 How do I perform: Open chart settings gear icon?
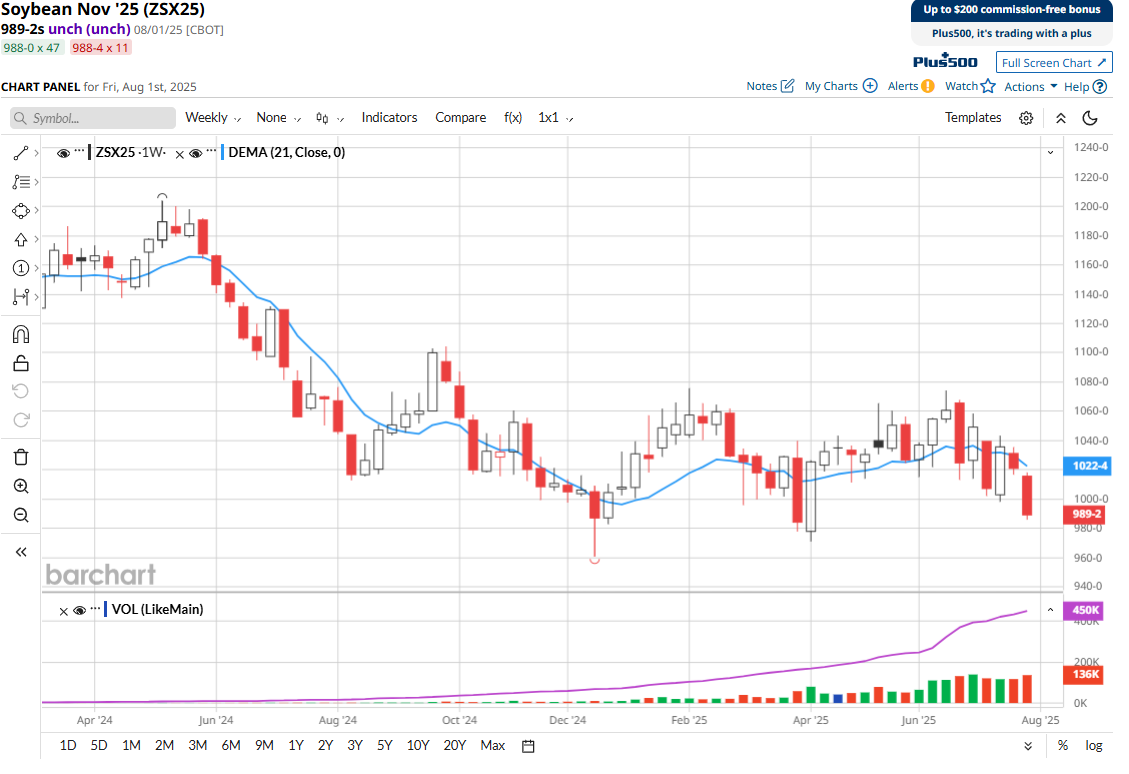pos(1026,118)
